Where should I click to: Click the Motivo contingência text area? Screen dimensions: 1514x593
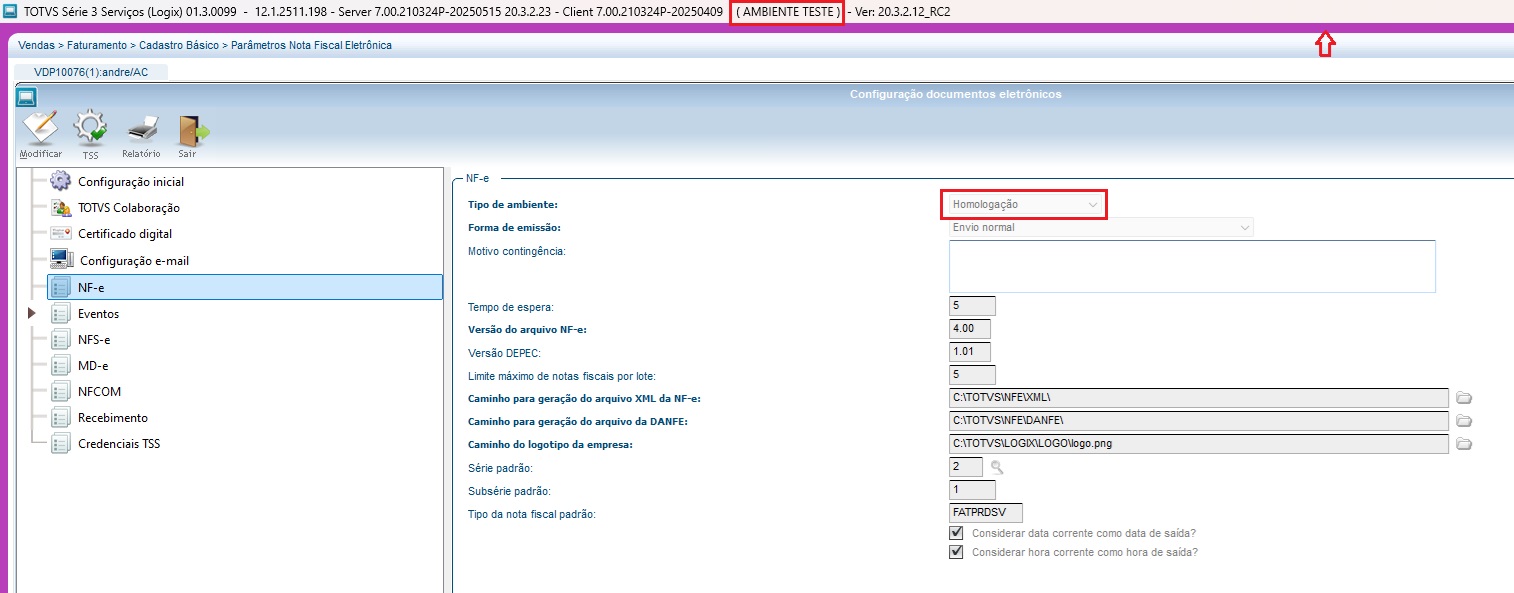[x=1192, y=266]
